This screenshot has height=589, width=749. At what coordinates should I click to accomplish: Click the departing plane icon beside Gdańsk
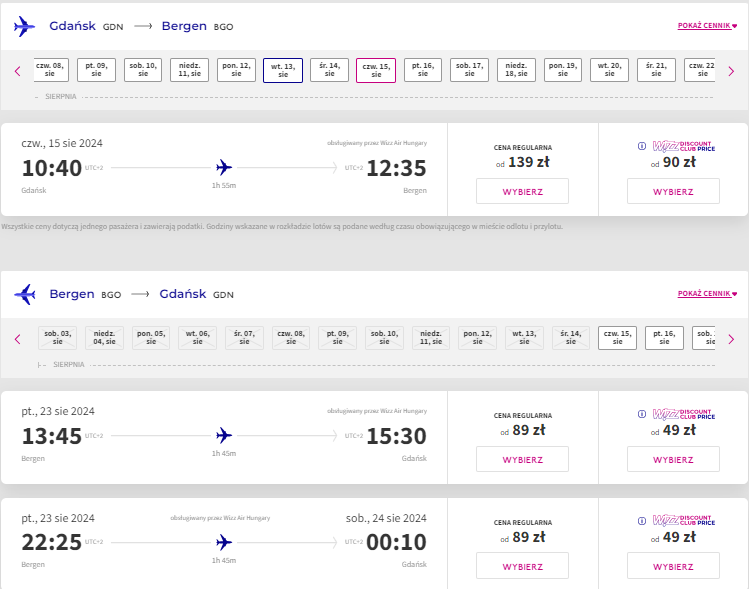(24, 26)
